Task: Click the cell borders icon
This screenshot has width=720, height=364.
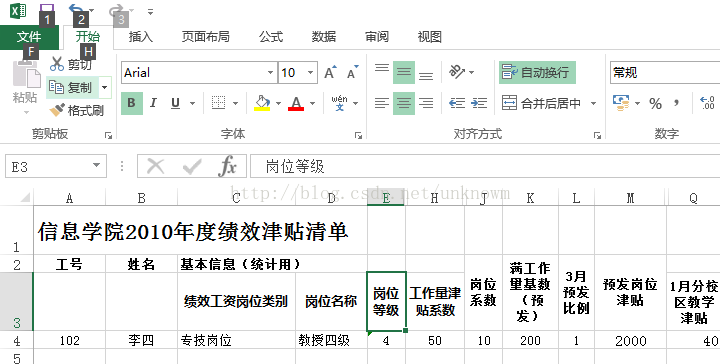Action: click(219, 103)
